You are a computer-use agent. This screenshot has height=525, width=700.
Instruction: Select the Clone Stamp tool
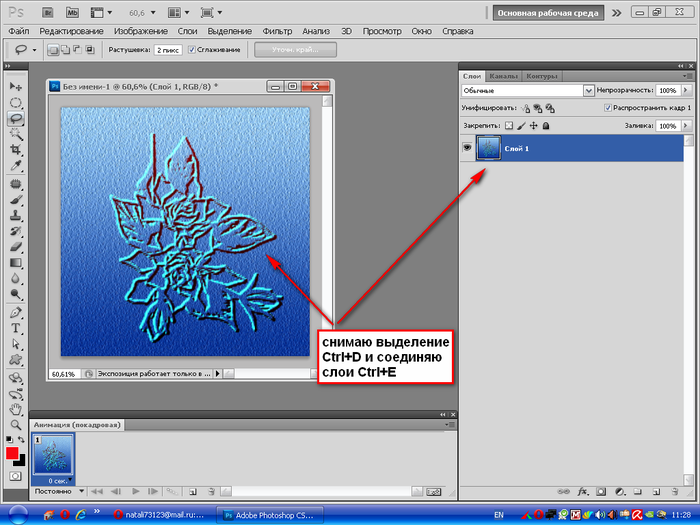16,215
